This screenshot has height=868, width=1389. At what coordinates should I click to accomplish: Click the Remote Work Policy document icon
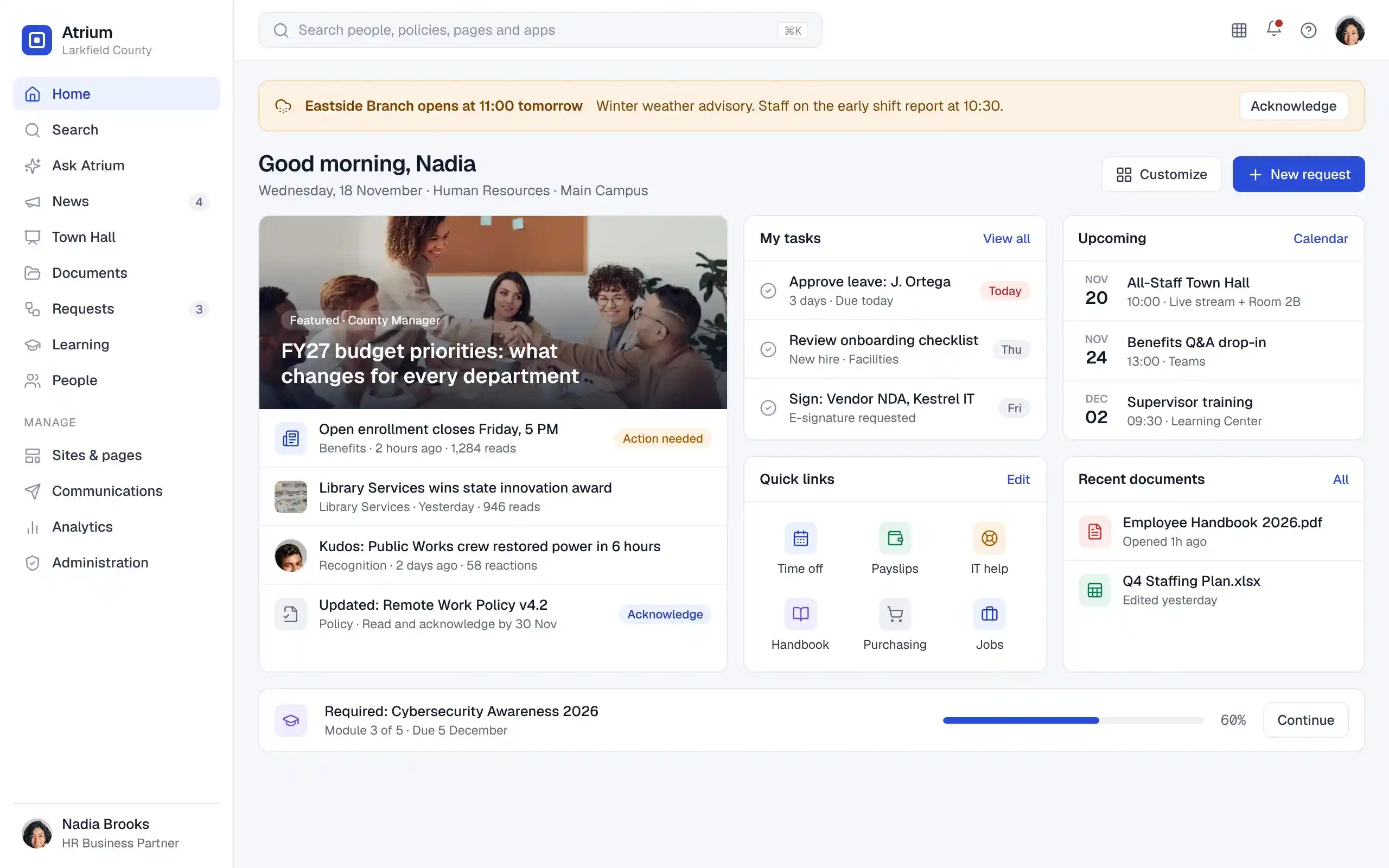(x=291, y=614)
